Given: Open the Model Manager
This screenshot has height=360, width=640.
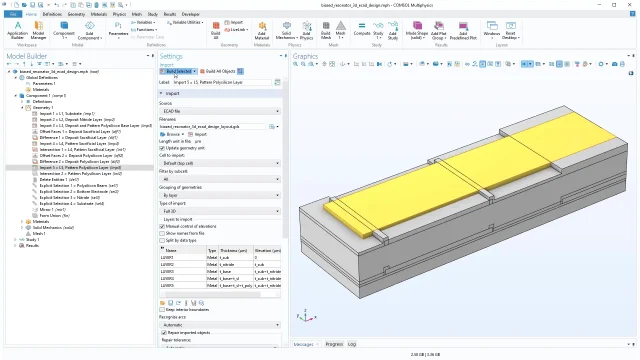Looking at the screenshot, I should coord(38,31).
